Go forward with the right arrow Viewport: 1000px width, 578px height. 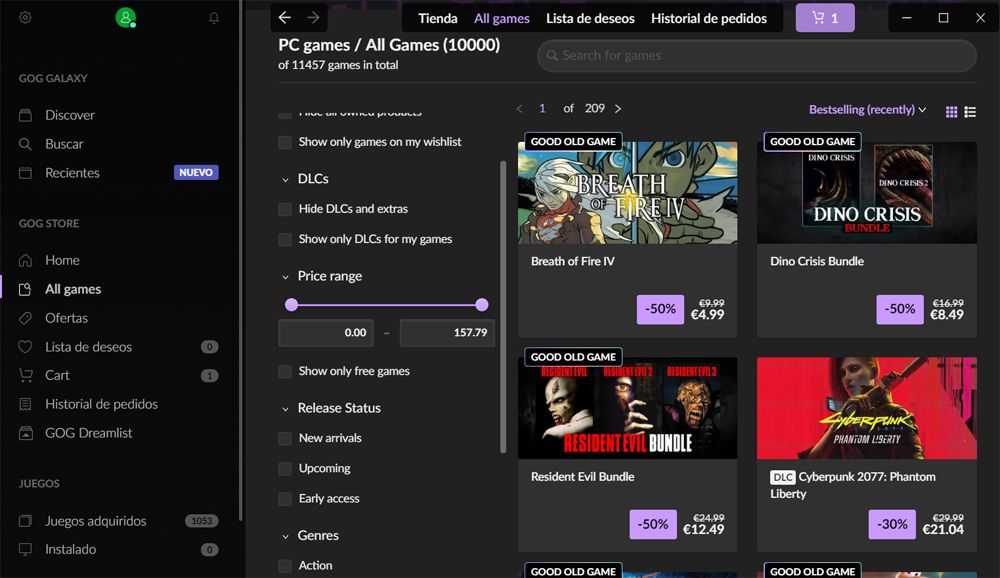click(313, 18)
